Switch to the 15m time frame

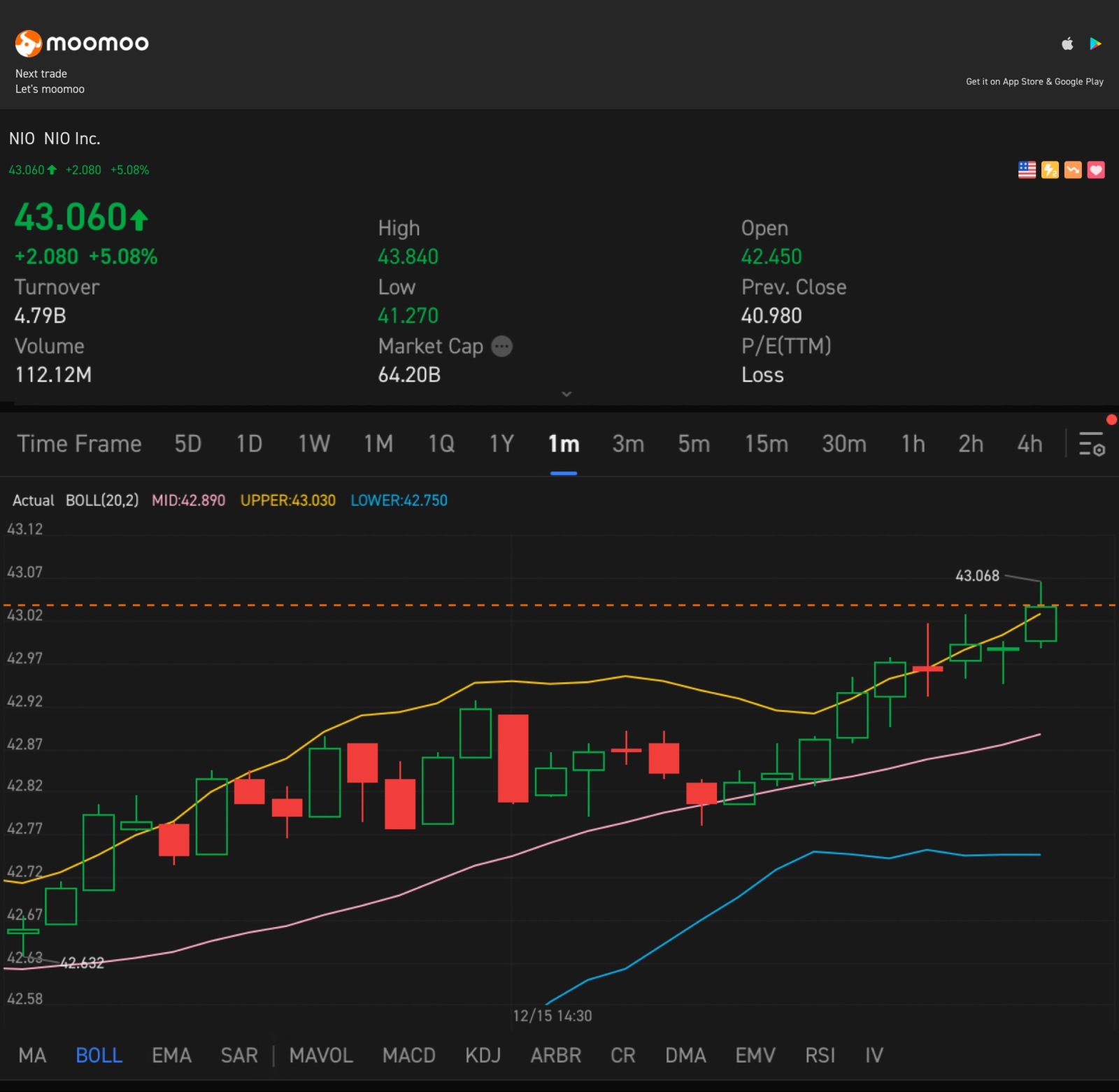(x=767, y=444)
